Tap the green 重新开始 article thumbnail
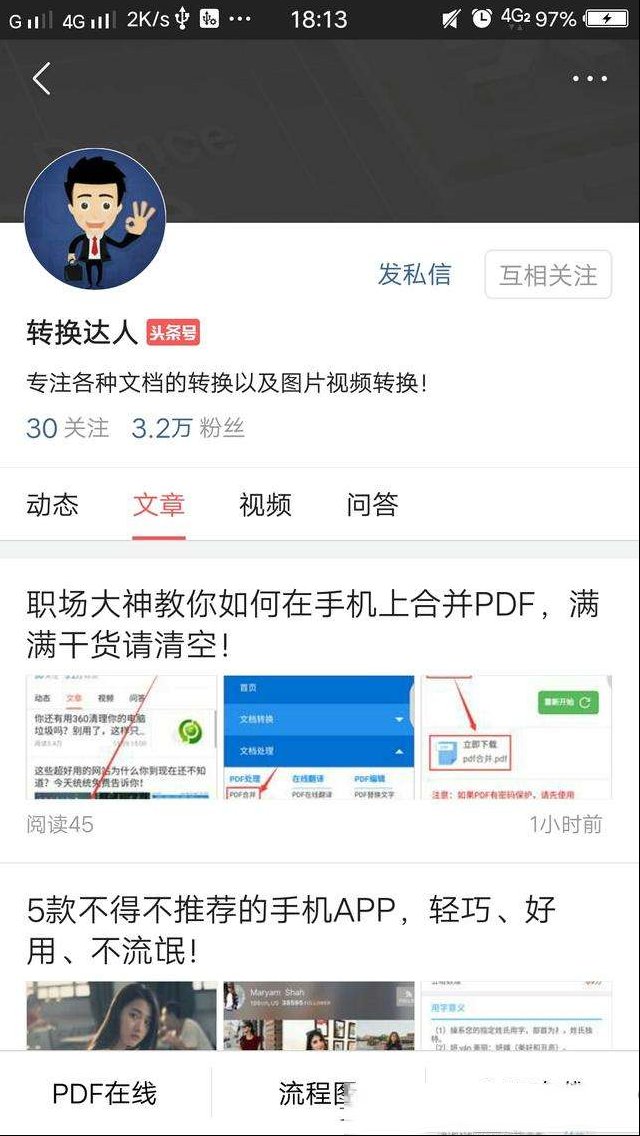This screenshot has width=640, height=1136. [516, 738]
